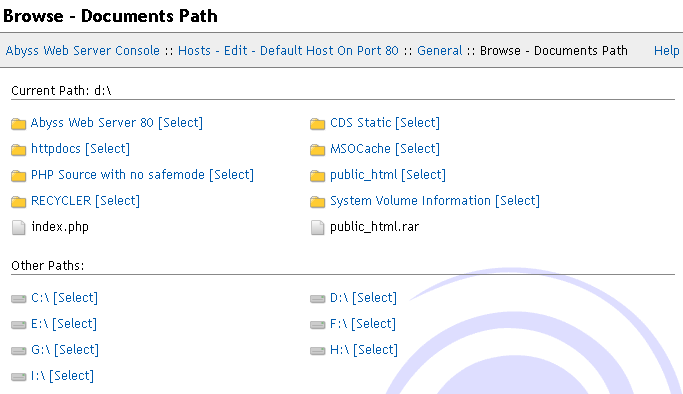683x394 pixels.
Task: Click the drive icon for F:\
Action: tap(318, 325)
